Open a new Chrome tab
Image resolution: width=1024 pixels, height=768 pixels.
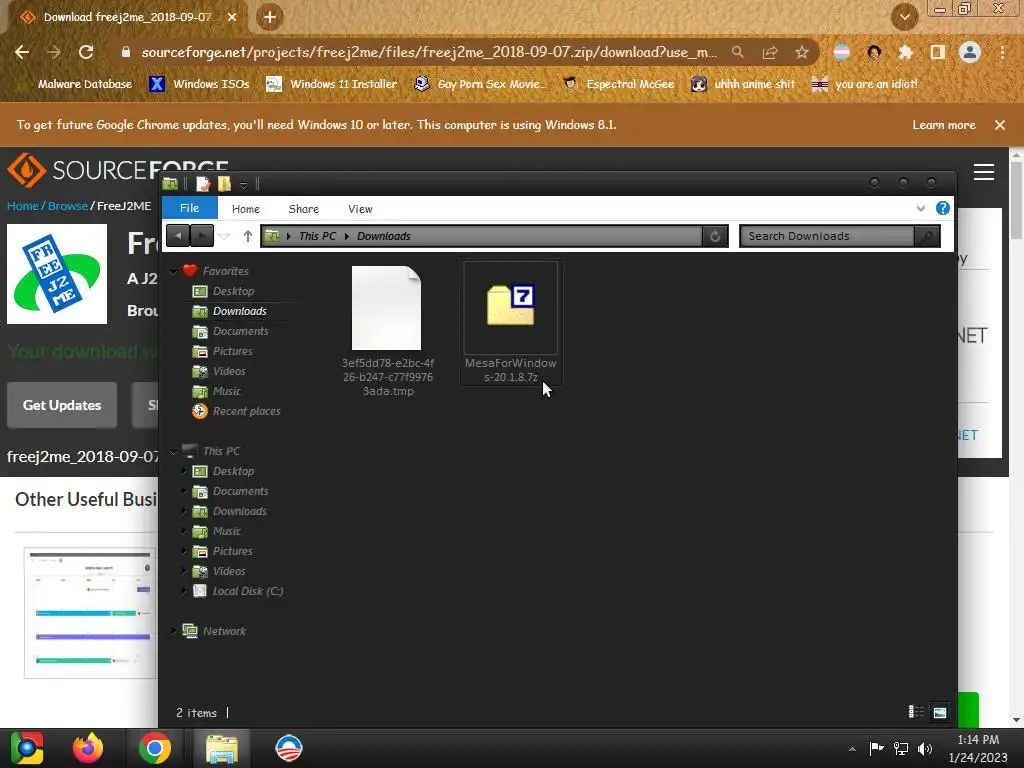[x=270, y=17]
